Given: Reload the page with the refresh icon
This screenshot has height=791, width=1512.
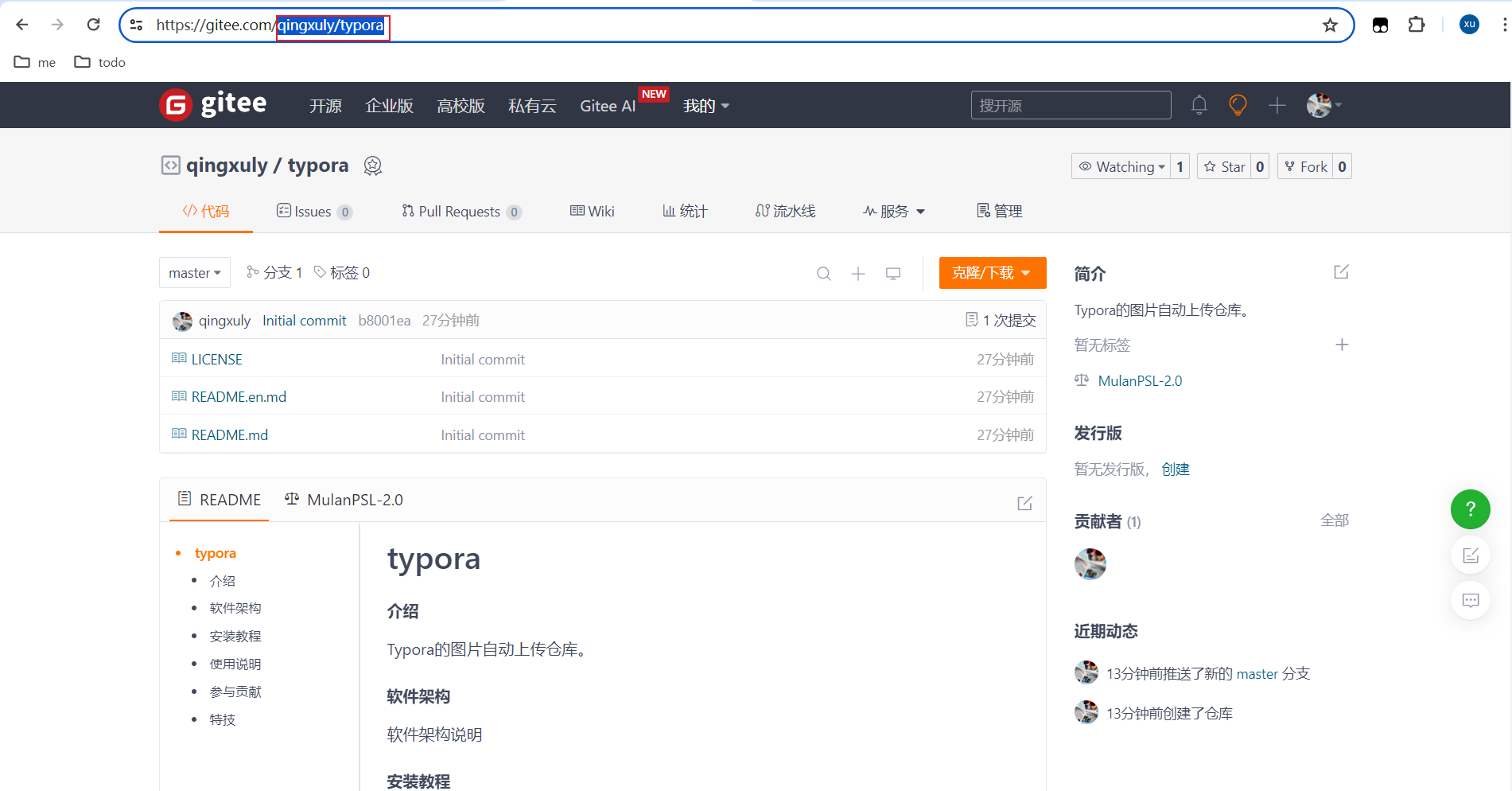Looking at the screenshot, I should (x=93, y=25).
